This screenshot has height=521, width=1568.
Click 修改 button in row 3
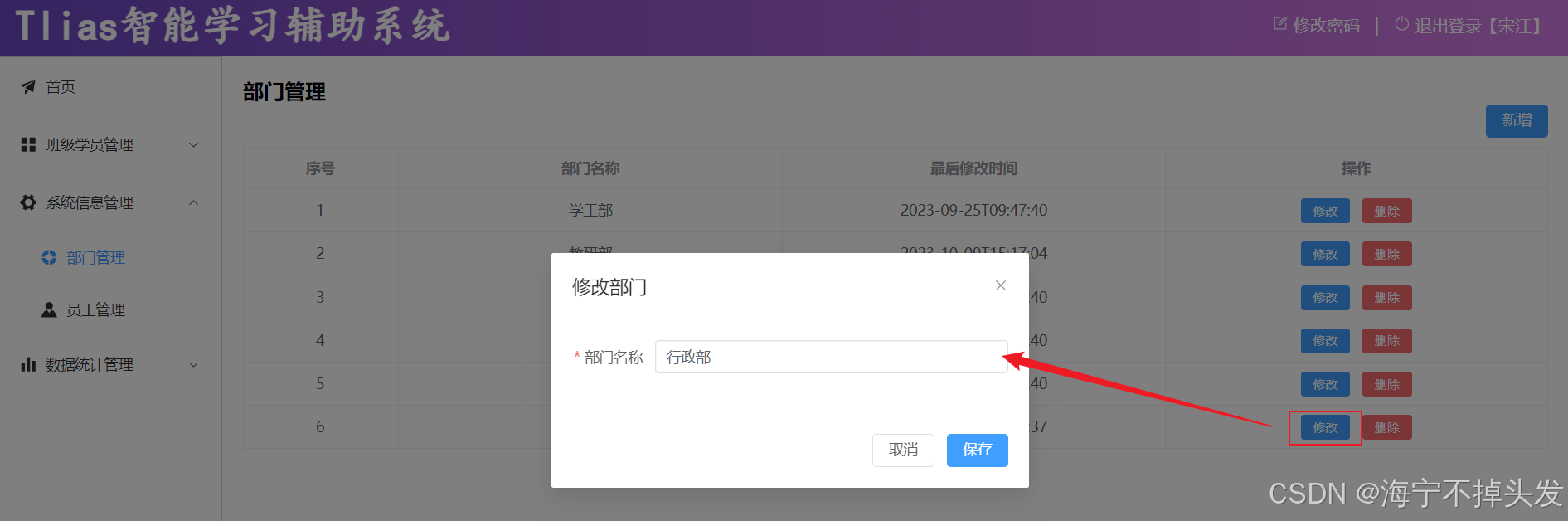click(1325, 297)
